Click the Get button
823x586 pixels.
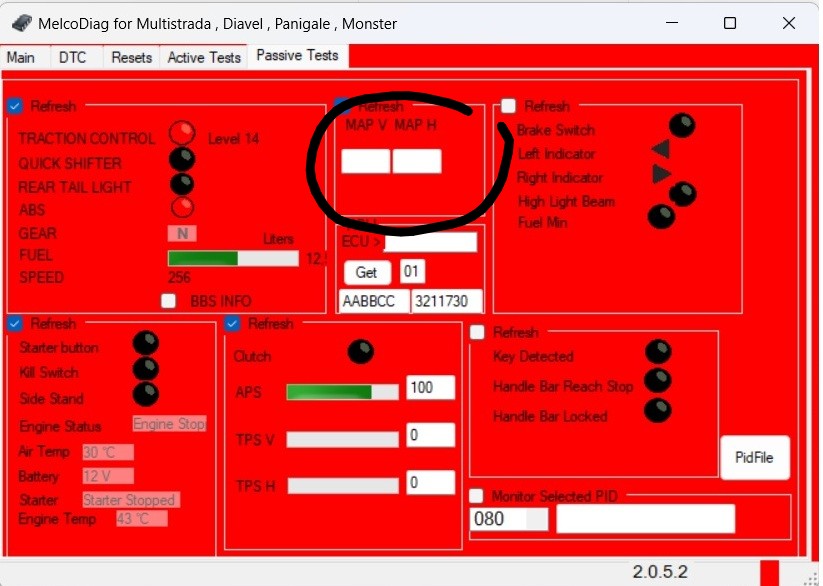(x=367, y=273)
